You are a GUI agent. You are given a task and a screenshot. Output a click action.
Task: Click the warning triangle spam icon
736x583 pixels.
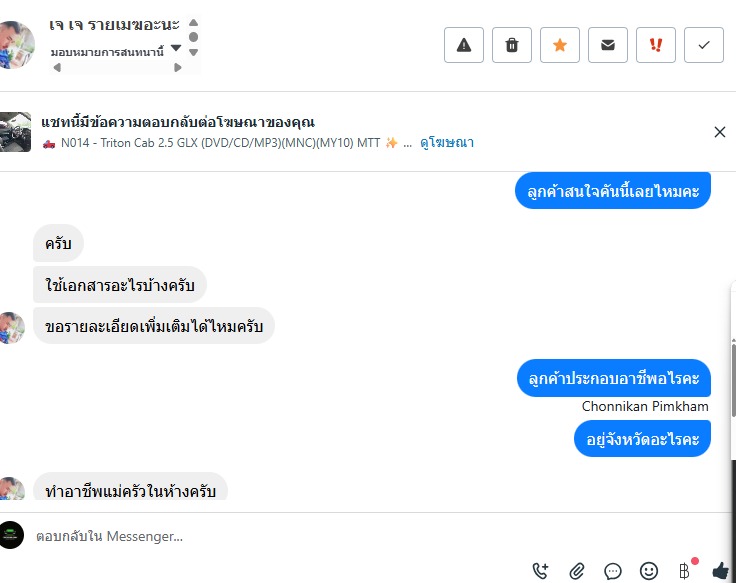[464, 45]
